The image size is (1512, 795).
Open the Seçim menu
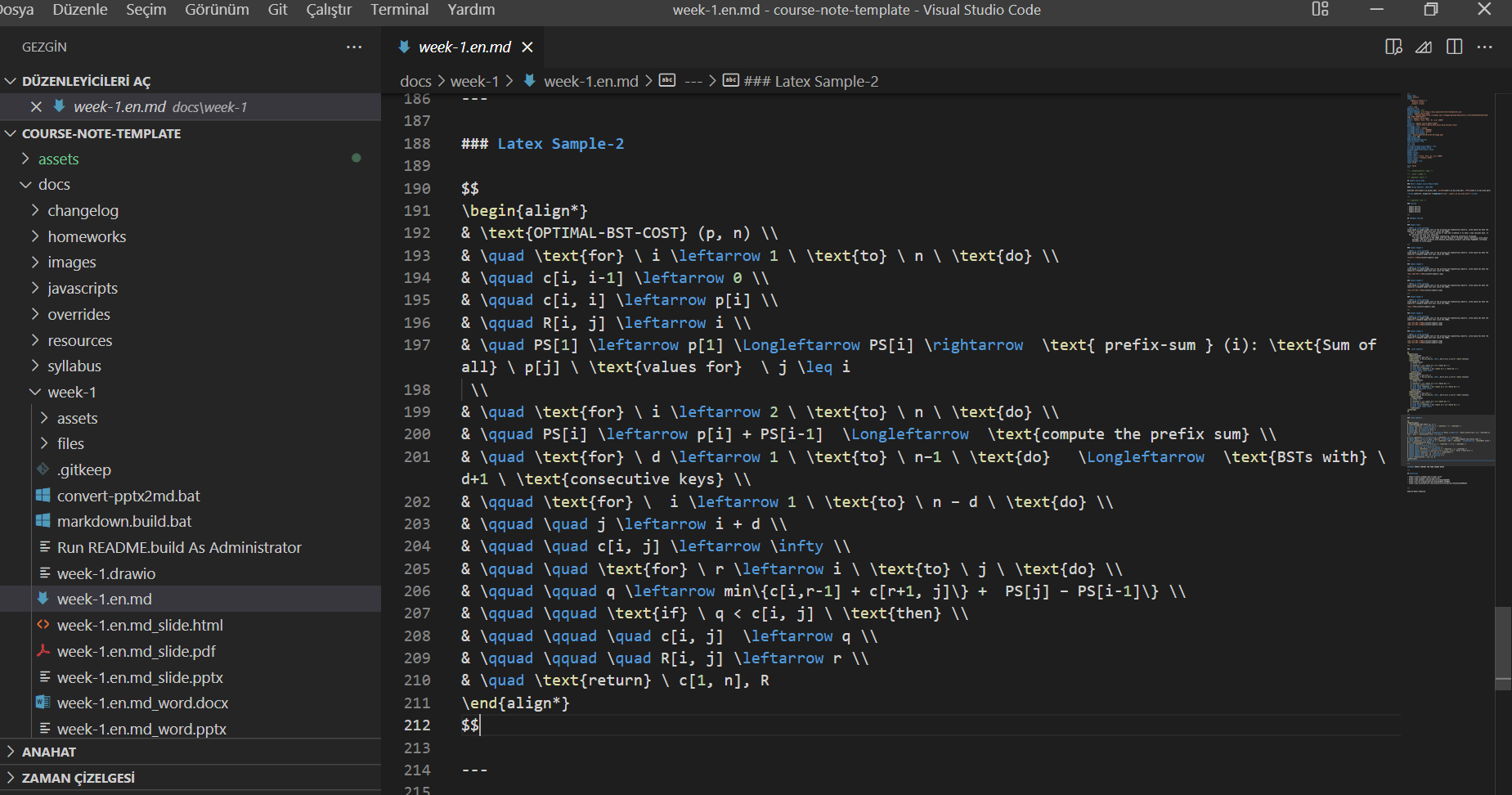click(146, 10)
